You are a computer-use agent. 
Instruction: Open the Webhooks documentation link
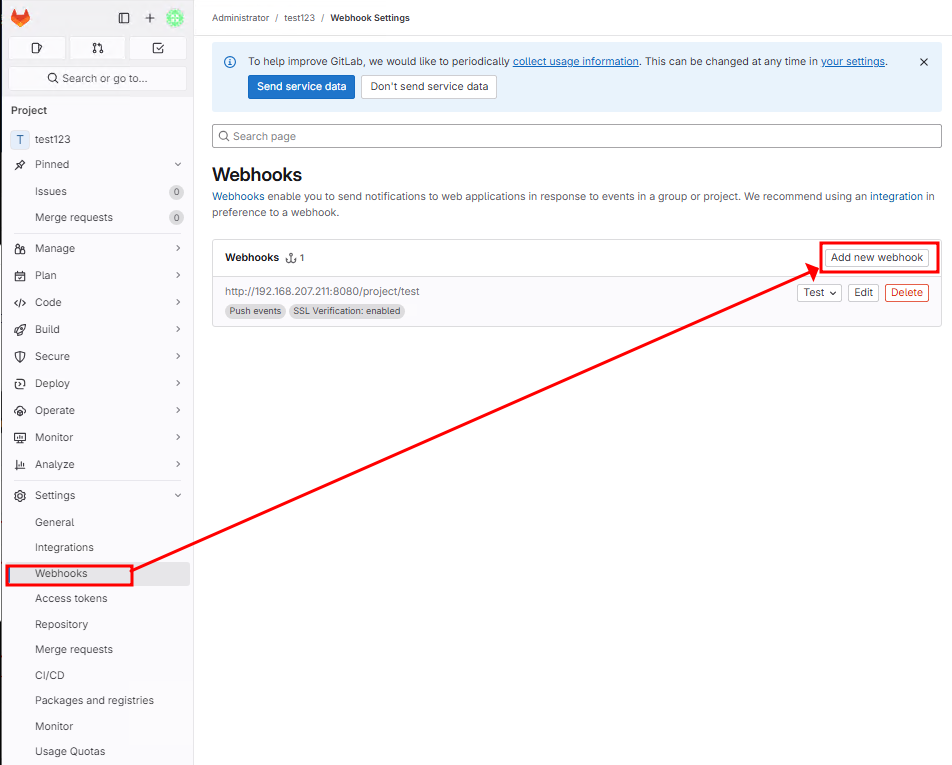[238, 197]
